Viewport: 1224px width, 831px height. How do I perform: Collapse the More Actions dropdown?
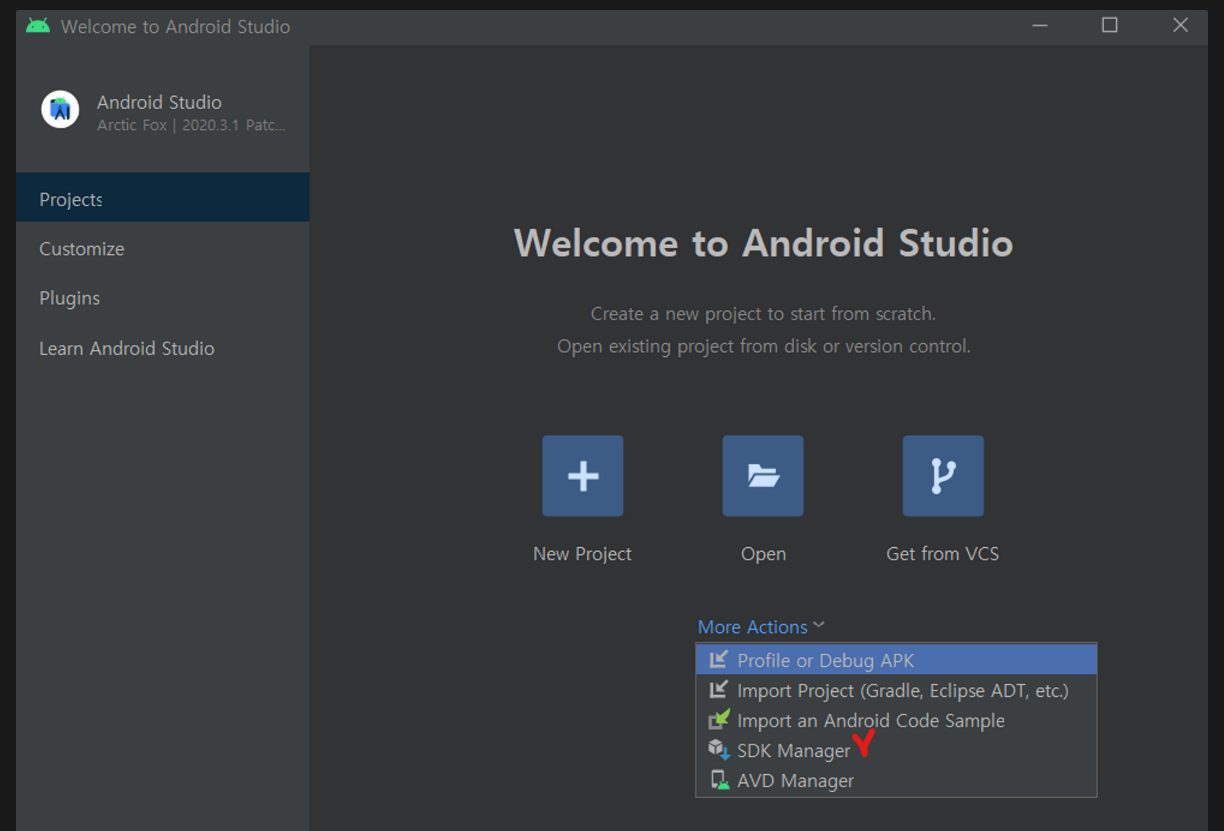point(761,627)
